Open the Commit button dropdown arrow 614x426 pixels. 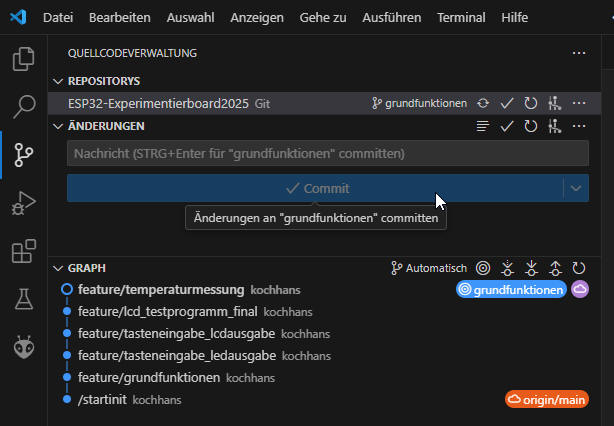(x=575, y=188)
